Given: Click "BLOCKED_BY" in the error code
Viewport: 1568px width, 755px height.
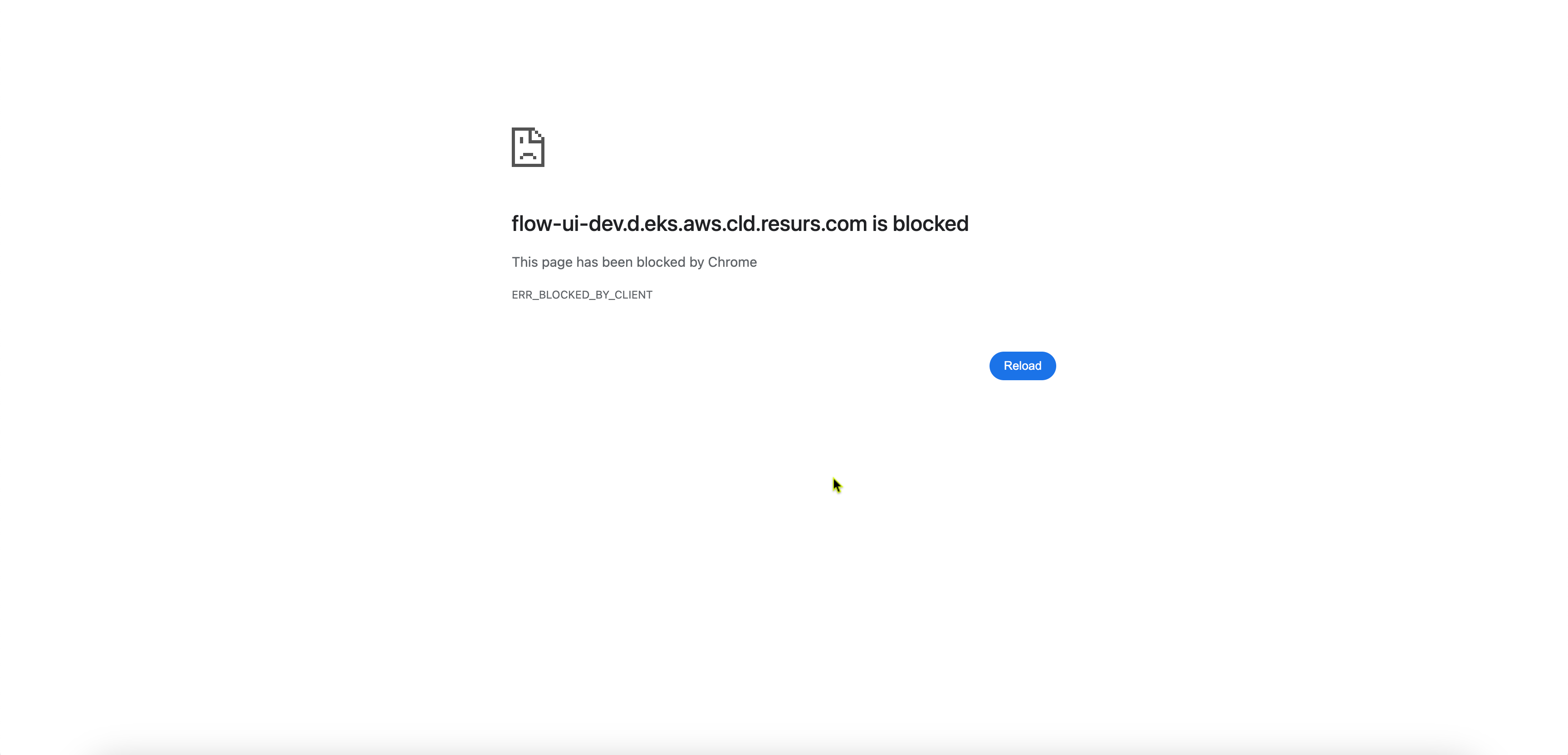Looking at the screenshot, I should click(573, 294).
